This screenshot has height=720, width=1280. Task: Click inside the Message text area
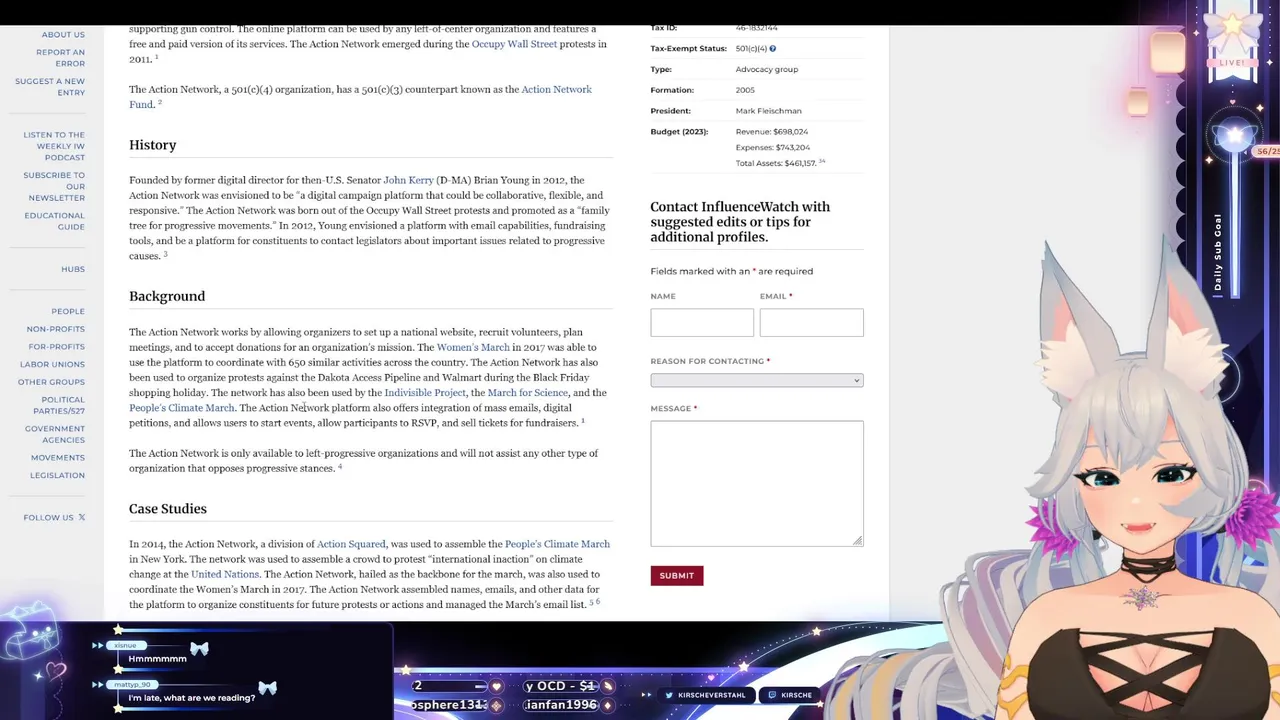756,483
